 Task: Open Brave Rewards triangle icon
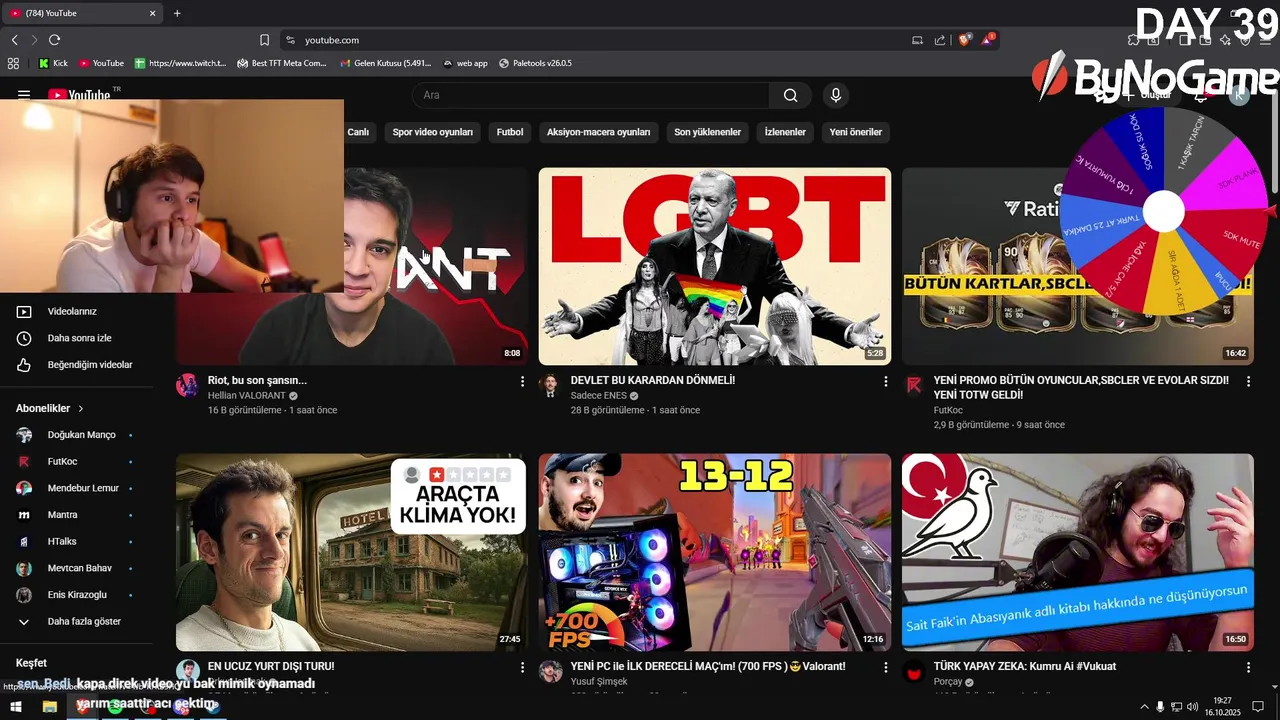pos(988,40)
